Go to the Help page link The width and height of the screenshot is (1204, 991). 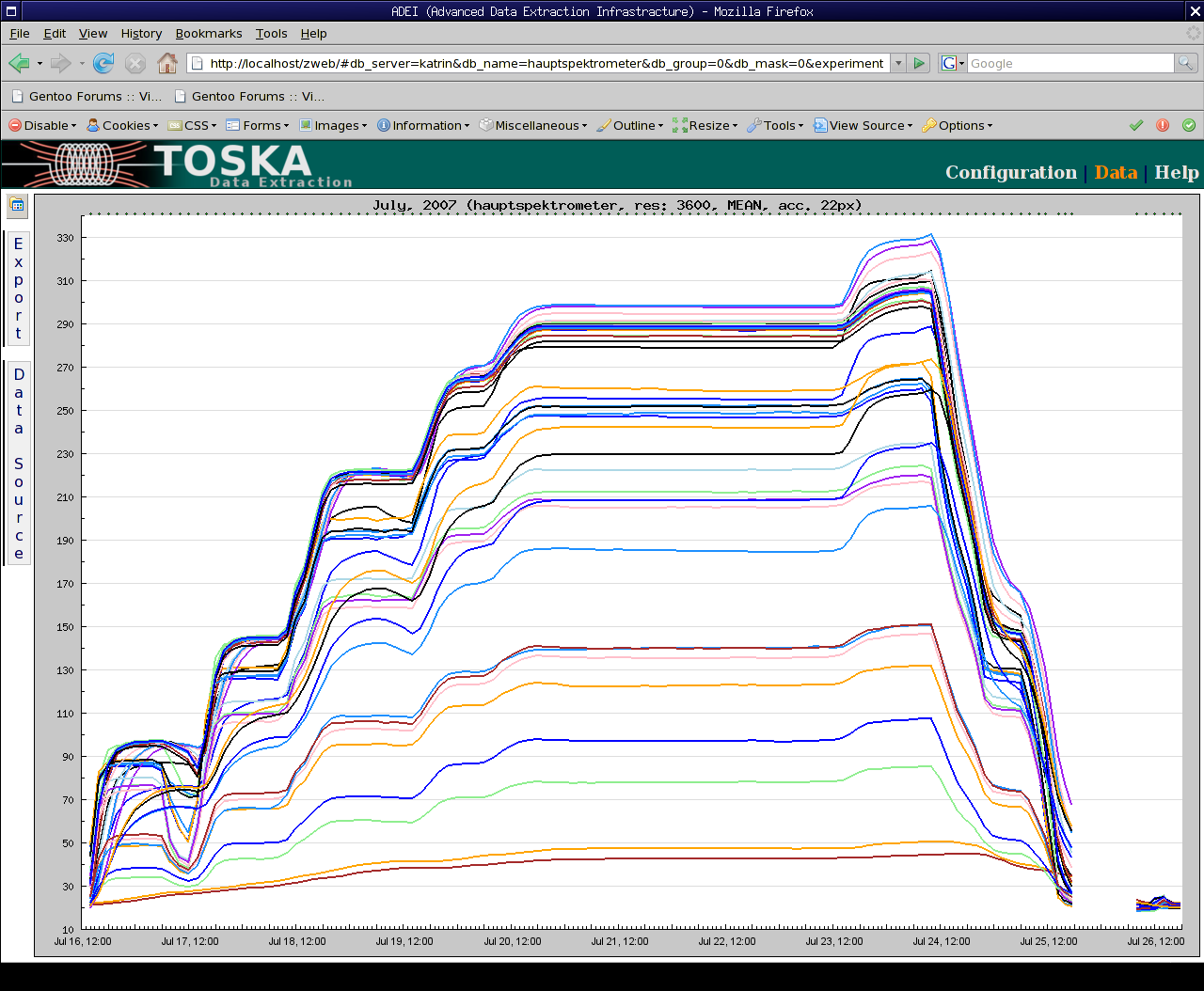coord(1176,172)
